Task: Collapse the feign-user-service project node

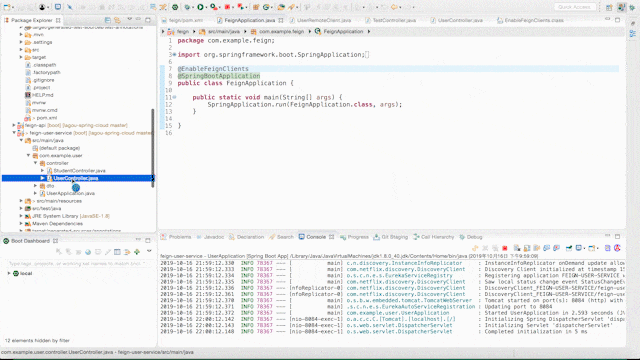Action: pos(13,133)
